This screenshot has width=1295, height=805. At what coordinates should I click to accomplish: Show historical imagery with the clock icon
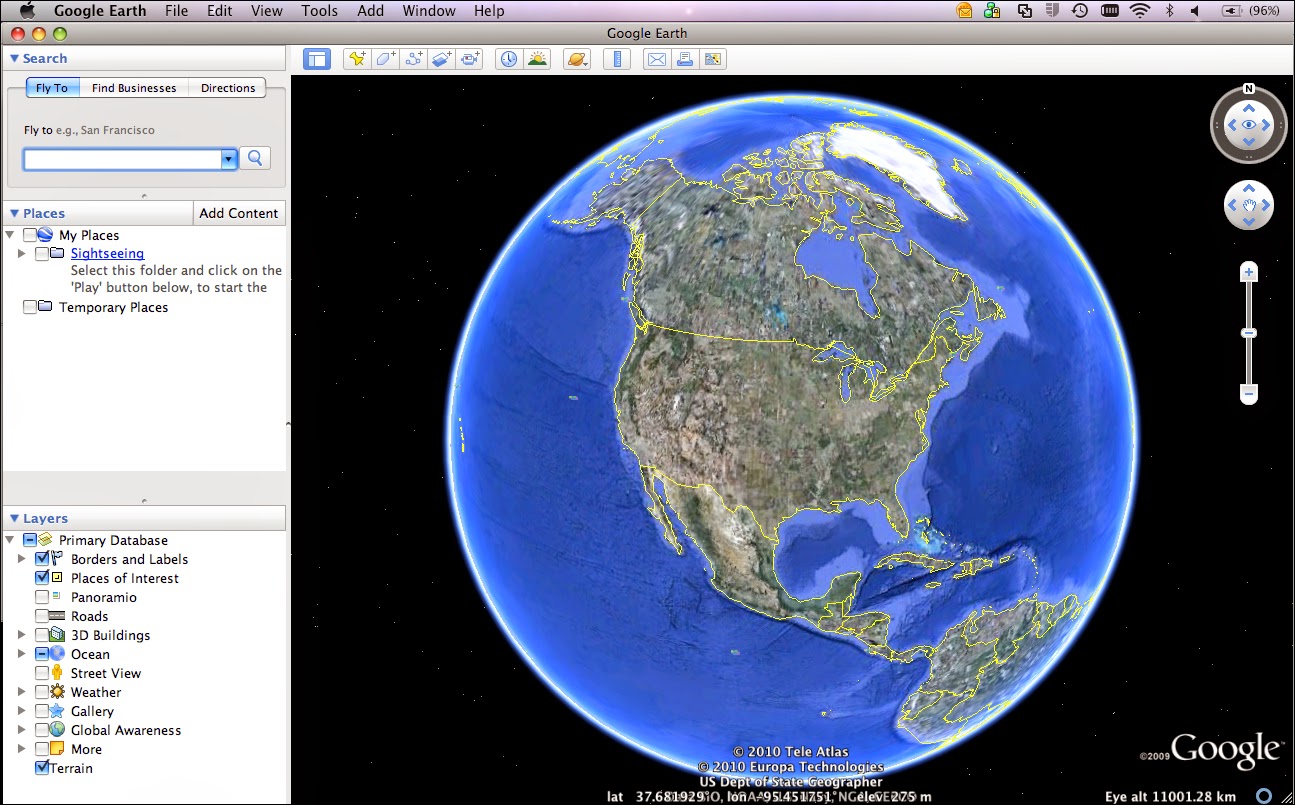coord(508,59)
